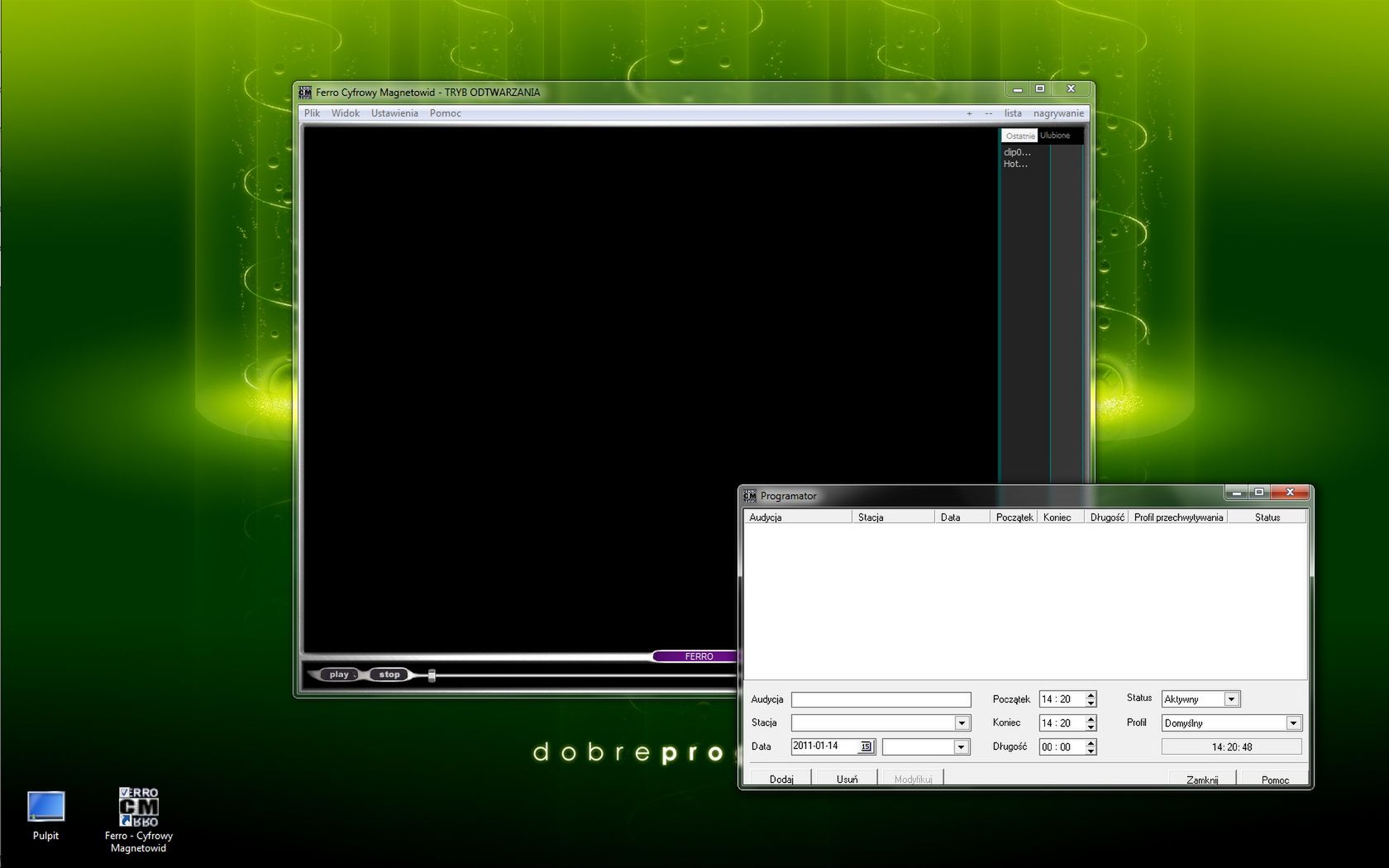Stop playback with the stop button
Screen dimensions: 1389x868
click(x=389, y=675)
